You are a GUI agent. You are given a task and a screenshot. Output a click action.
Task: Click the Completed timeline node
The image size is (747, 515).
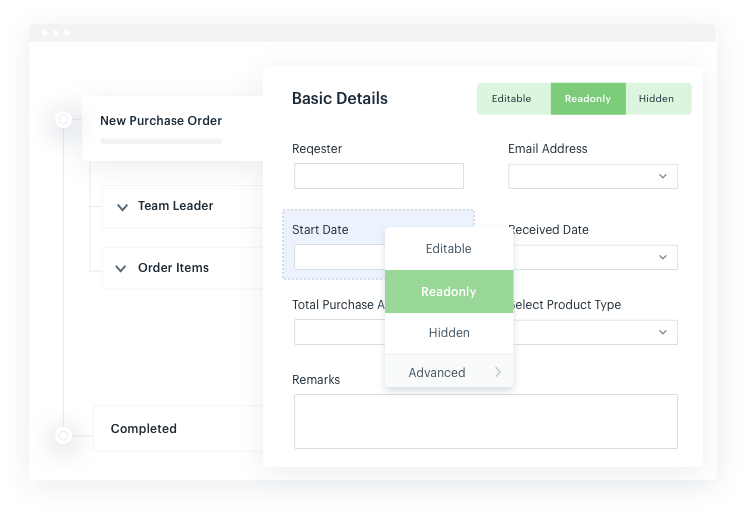(63, 435)
